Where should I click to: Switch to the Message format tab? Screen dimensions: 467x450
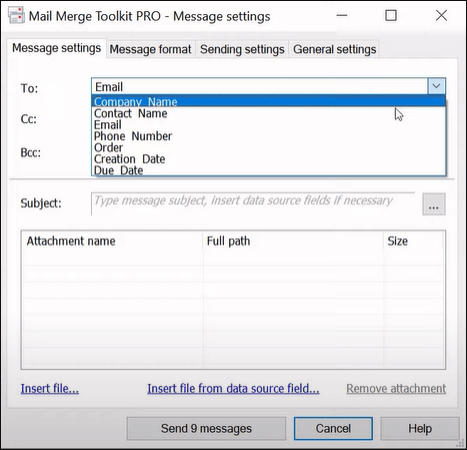(150, 49)
